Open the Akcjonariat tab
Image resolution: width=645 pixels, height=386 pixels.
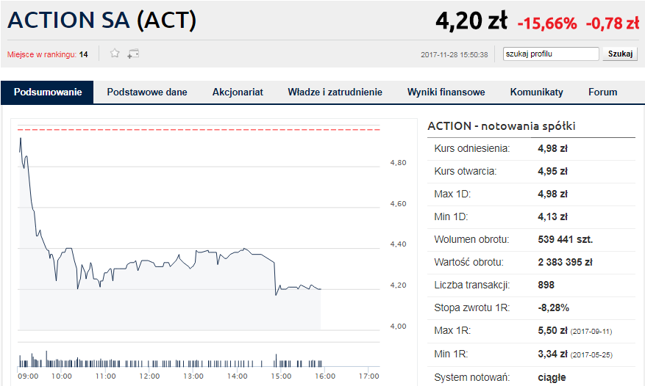tap(237, 92)
